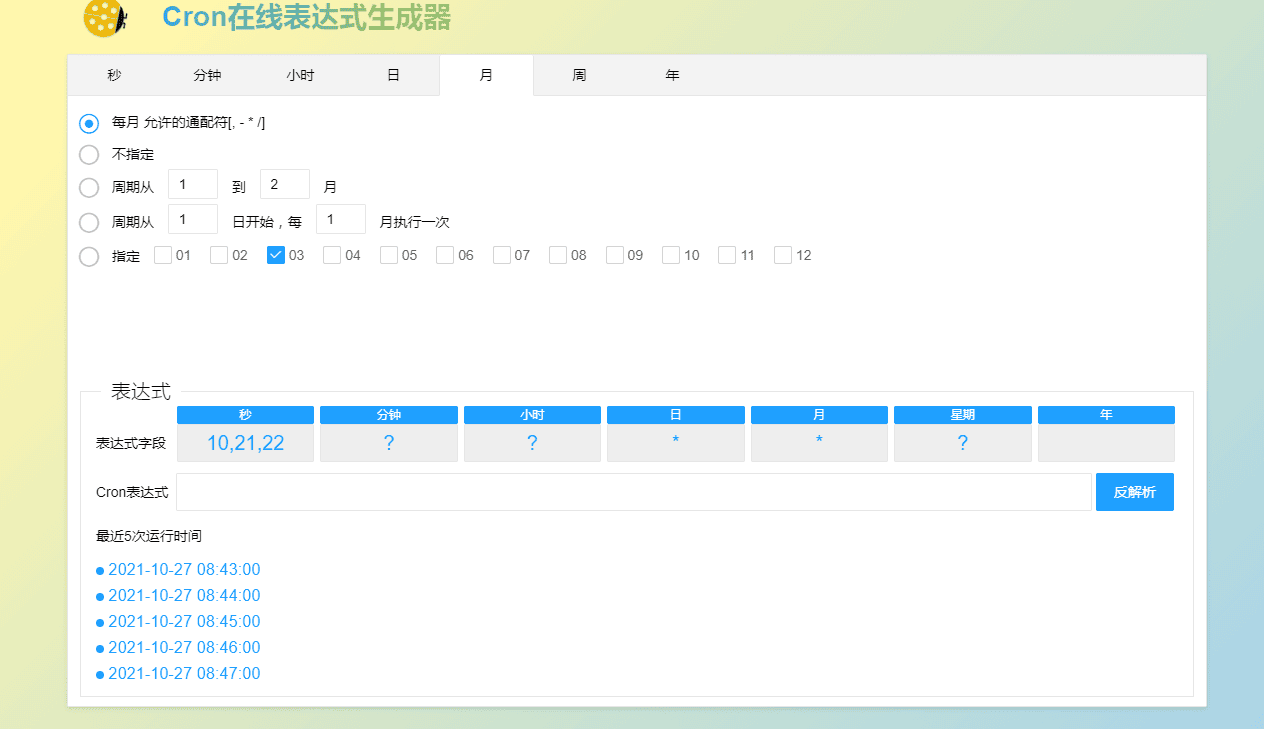Switch to the 小时 tab

(x=300, y=75)
